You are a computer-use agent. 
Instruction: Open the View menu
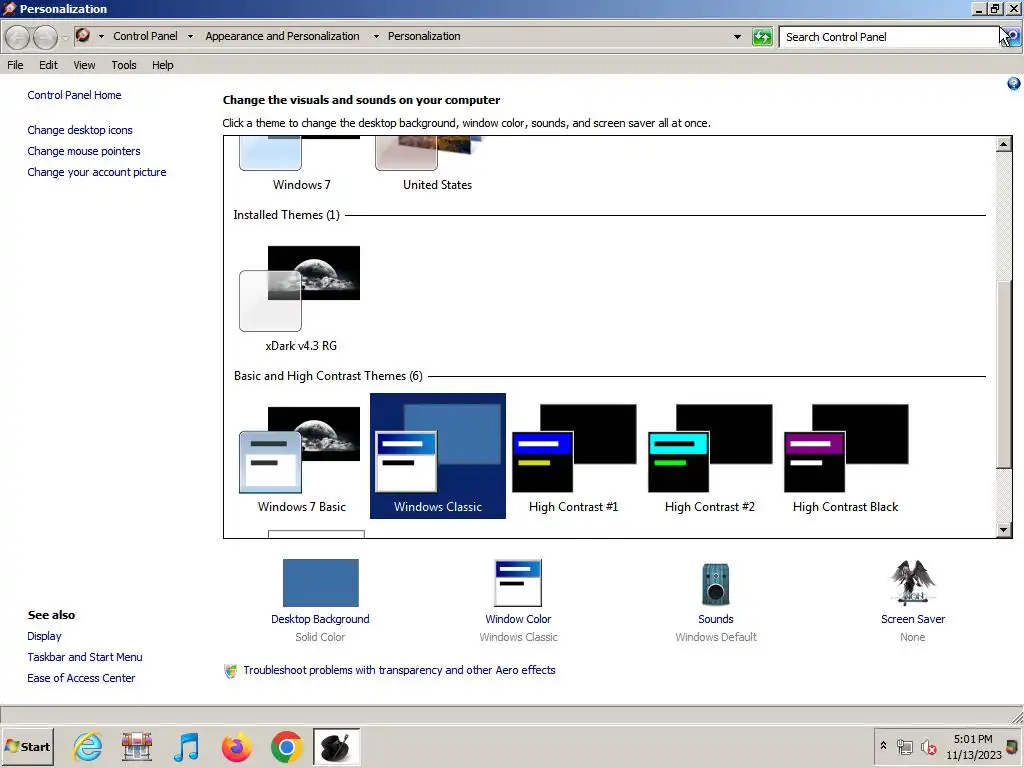84,65
